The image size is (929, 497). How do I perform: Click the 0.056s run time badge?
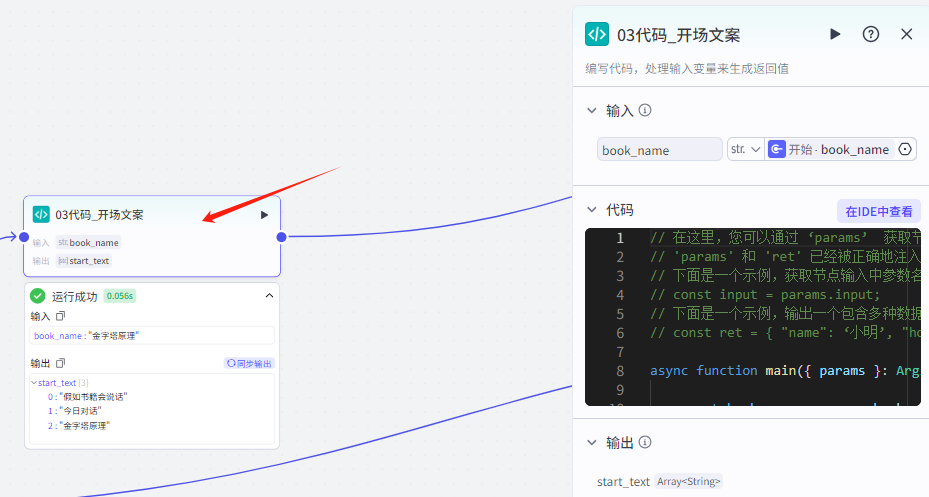click(120, 296)
